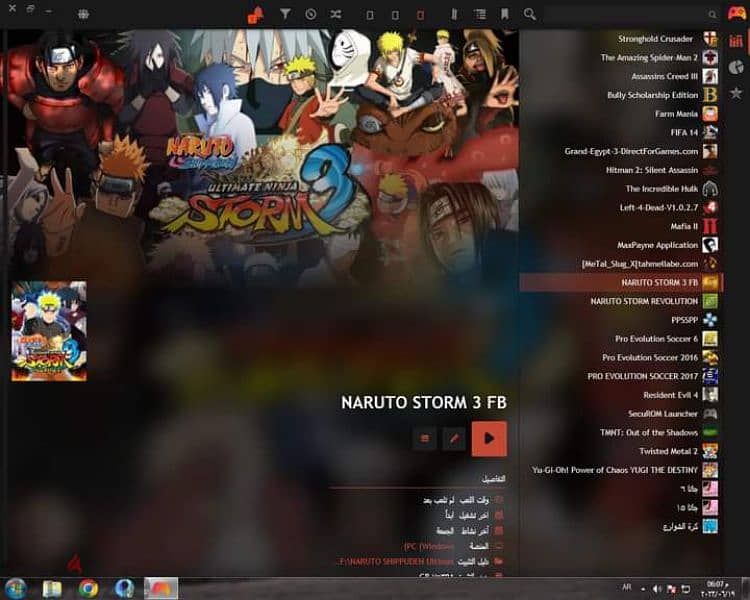
Task: Select Left-4-Dead-V1.0.2.7 entry
Action: [621, 208]
